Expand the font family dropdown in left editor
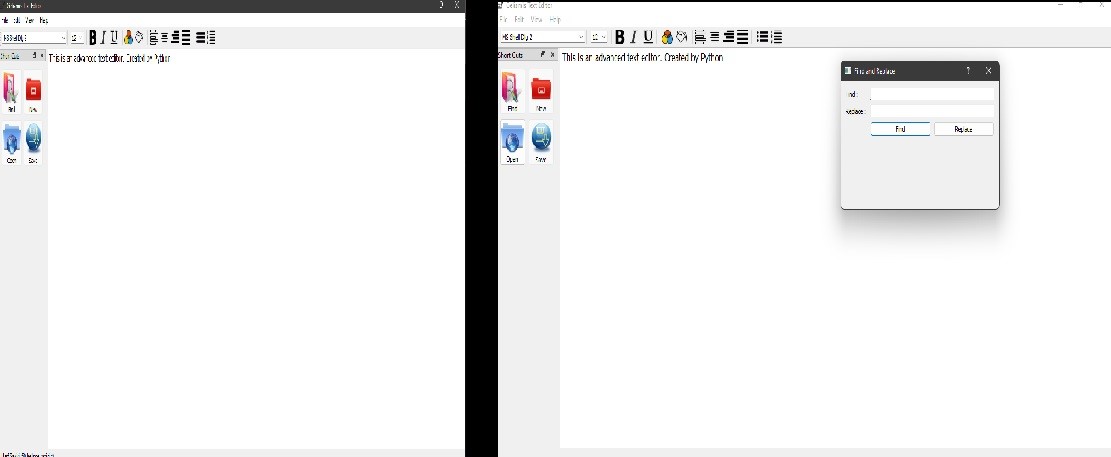Screen dimensions: 1111x457 point(63,38)
